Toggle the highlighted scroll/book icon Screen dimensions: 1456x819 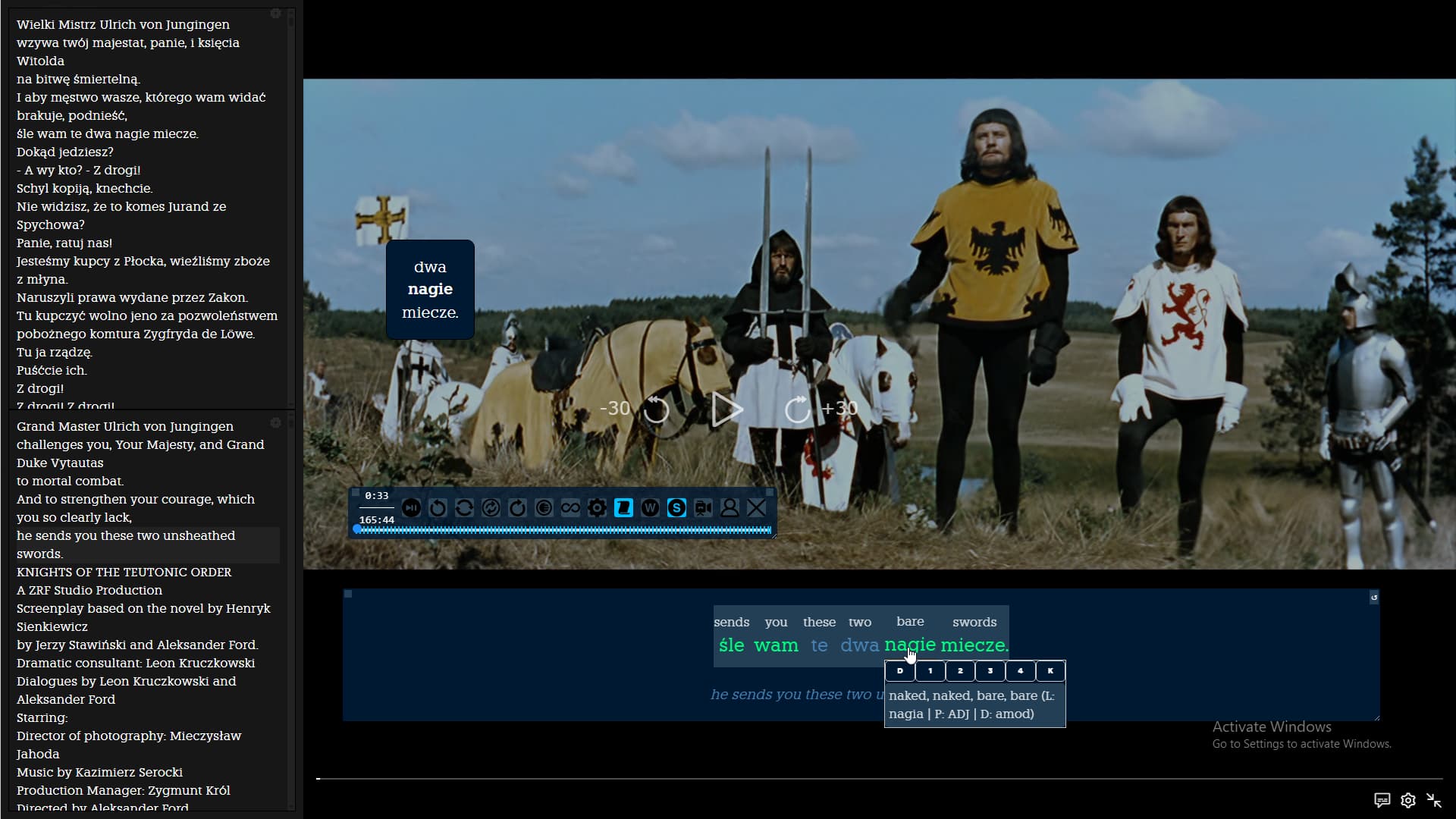623,508
